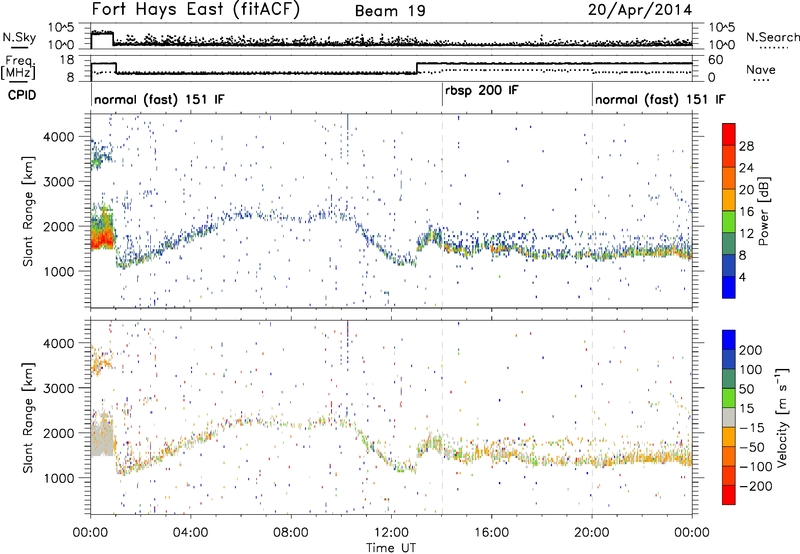Select the Velocity [m s-1] colorbar title
The image size is (800, 554).
point(782,417)
